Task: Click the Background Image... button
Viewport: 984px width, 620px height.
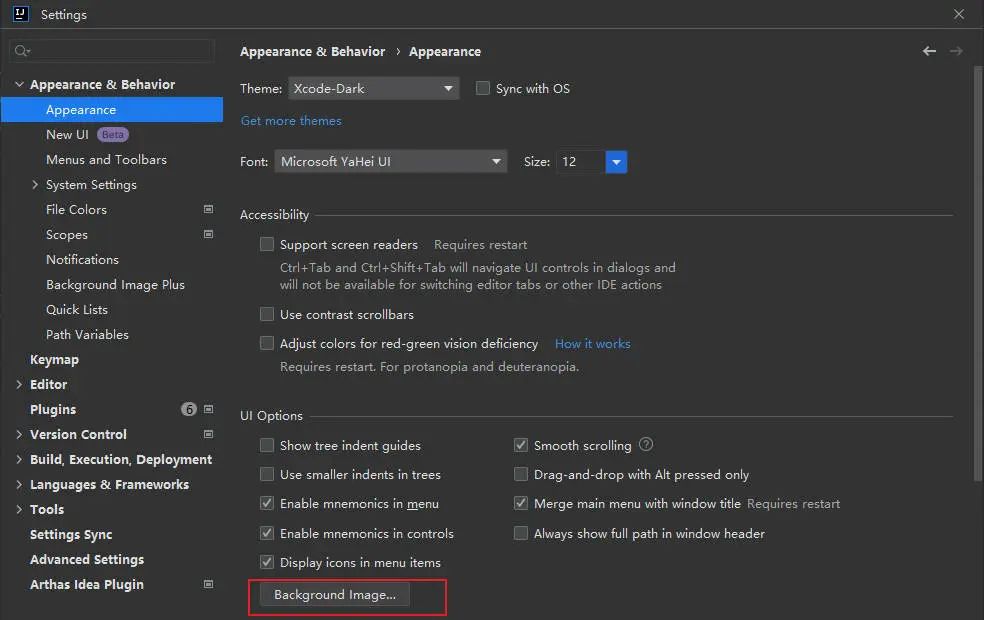Action: 335,595
